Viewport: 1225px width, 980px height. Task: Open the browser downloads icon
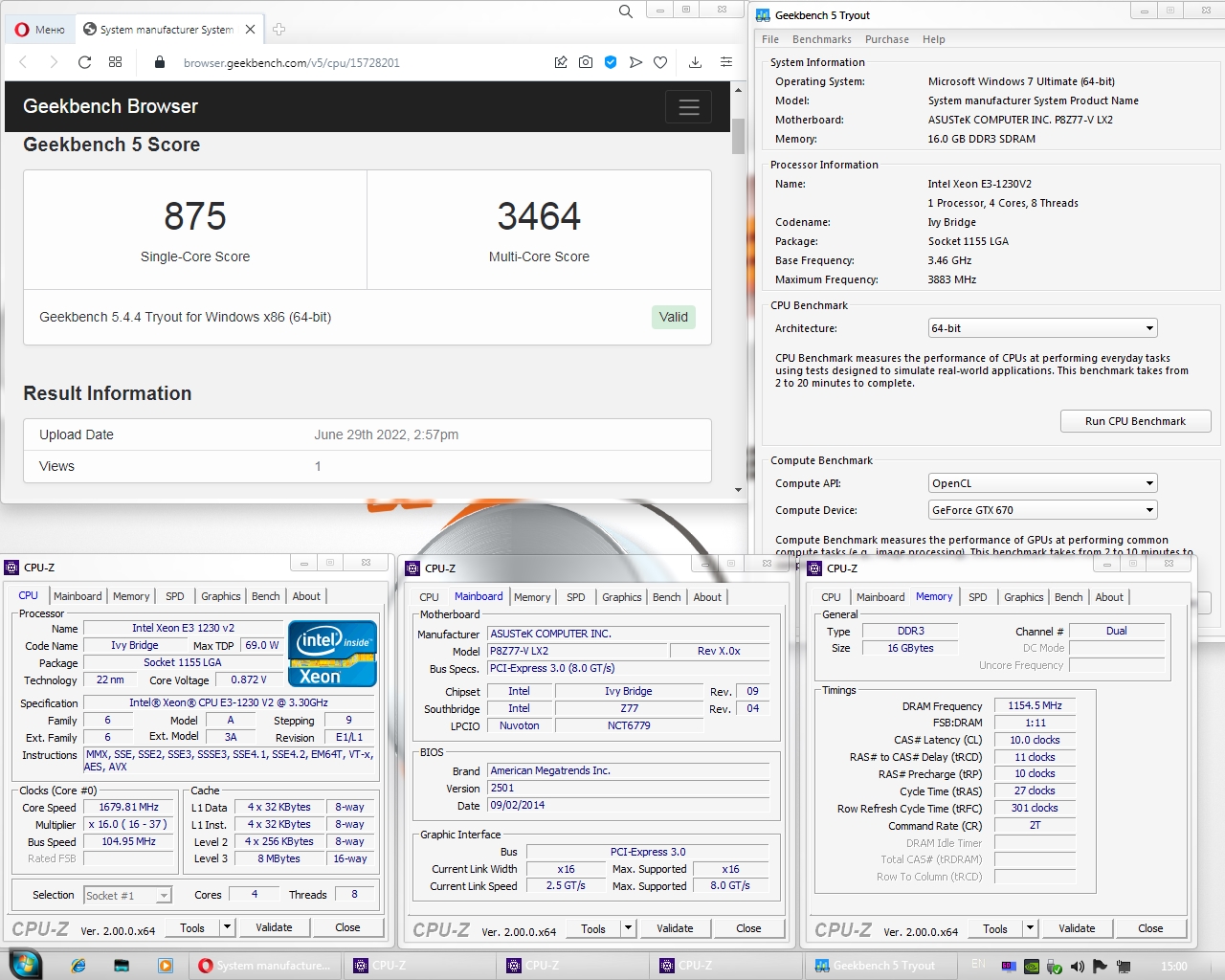pos(696,62)
